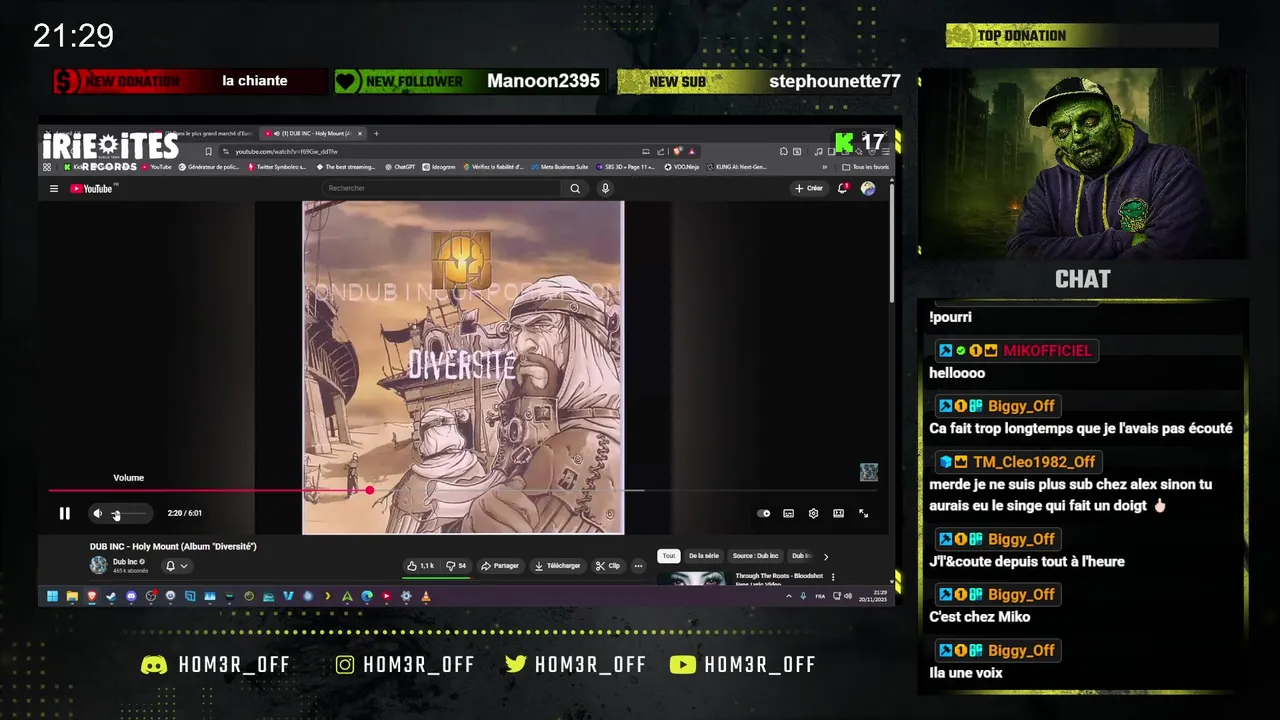Open YouTube notifications bell in header
This screenshot has height=720, width=1280.
843,188
